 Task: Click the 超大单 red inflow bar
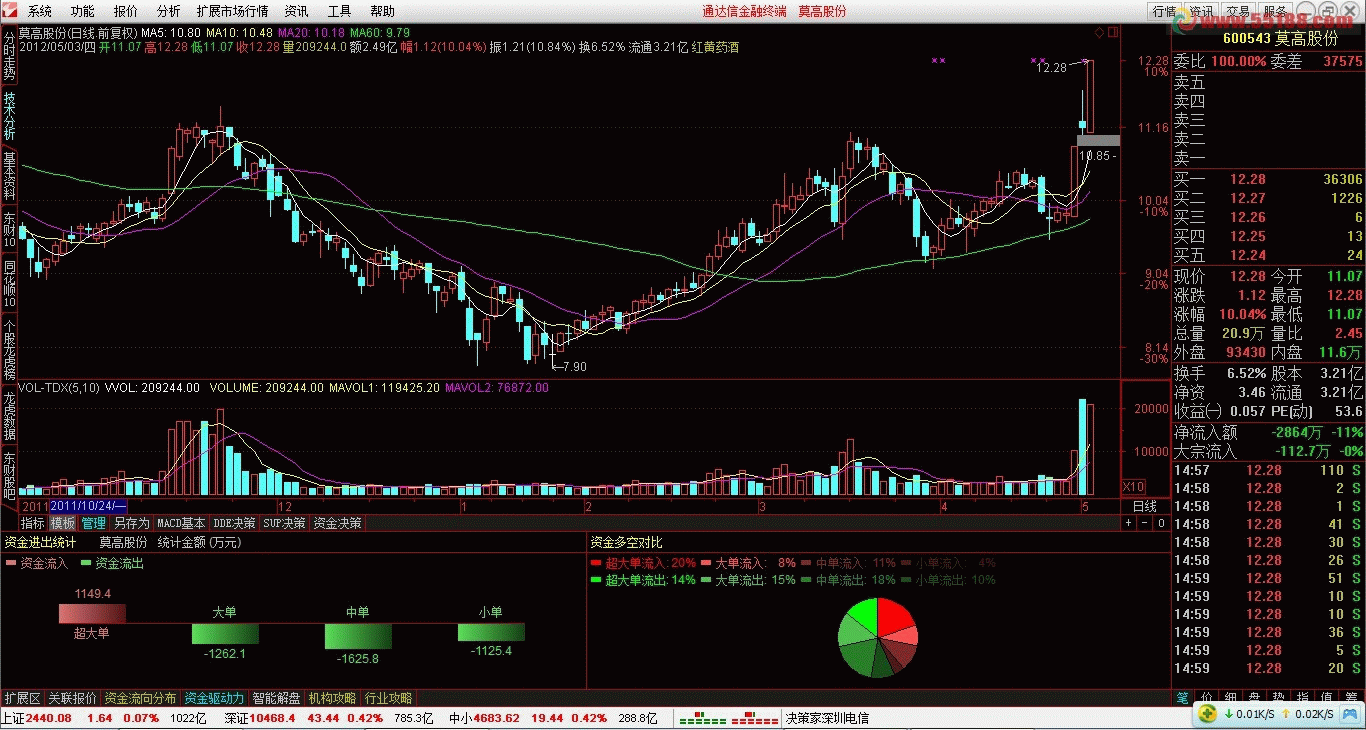[92, 614]
